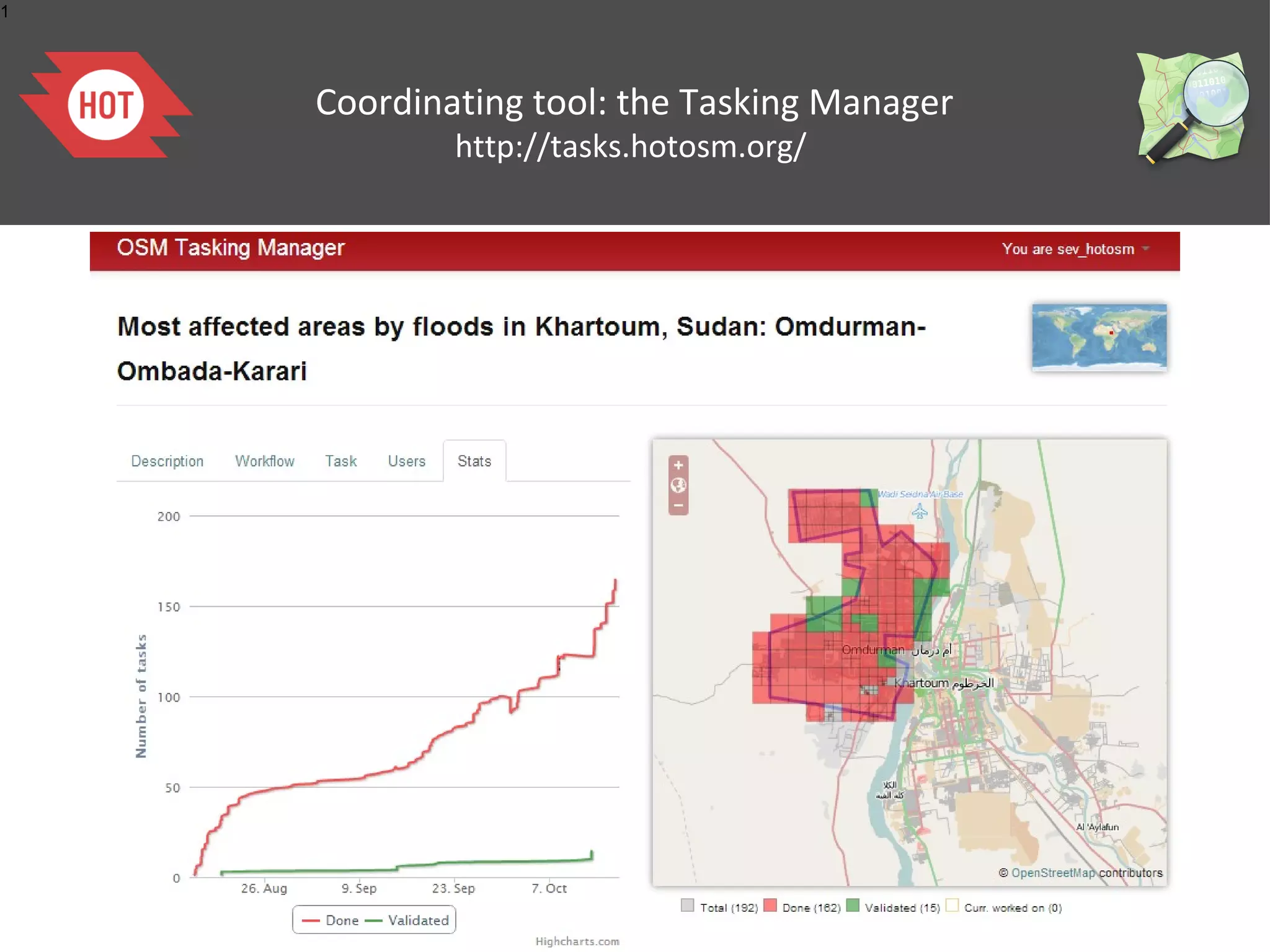This screenshot has height=952, width=1270.
Task: Click the red Done (162) legend swatch
Action: click(x=770, y=906)
